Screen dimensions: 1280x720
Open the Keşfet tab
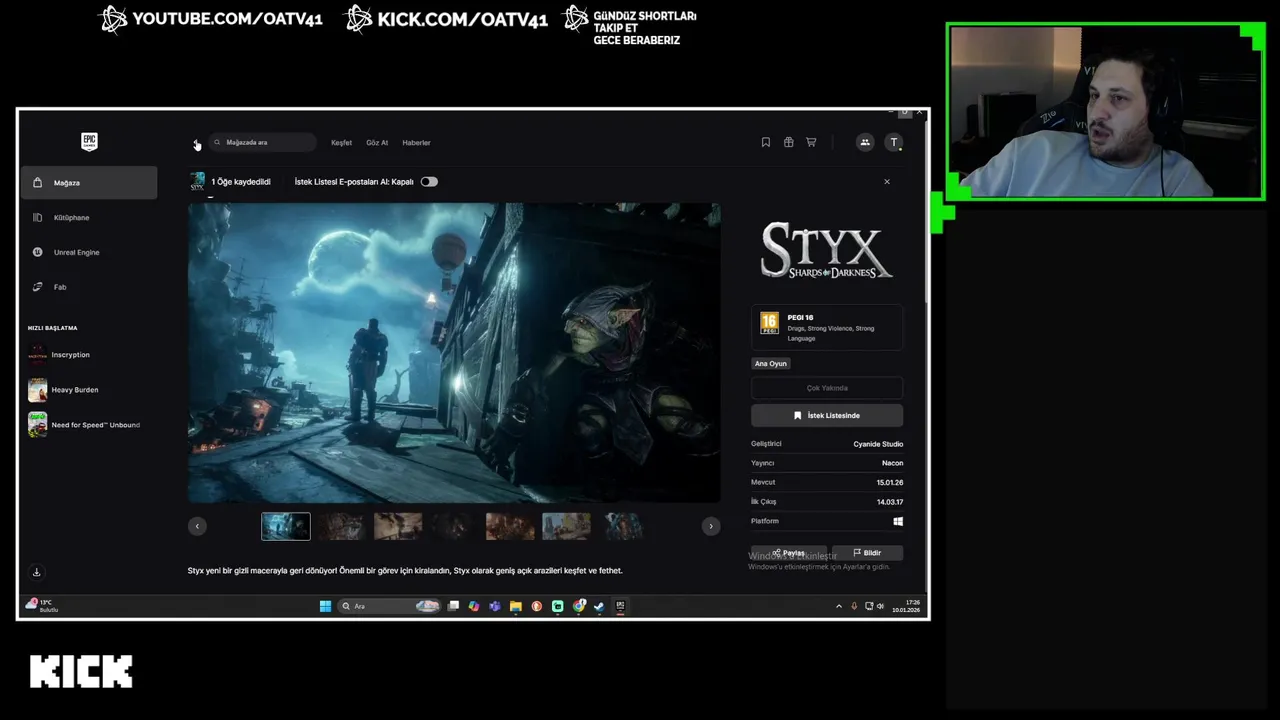click(341, 142)
